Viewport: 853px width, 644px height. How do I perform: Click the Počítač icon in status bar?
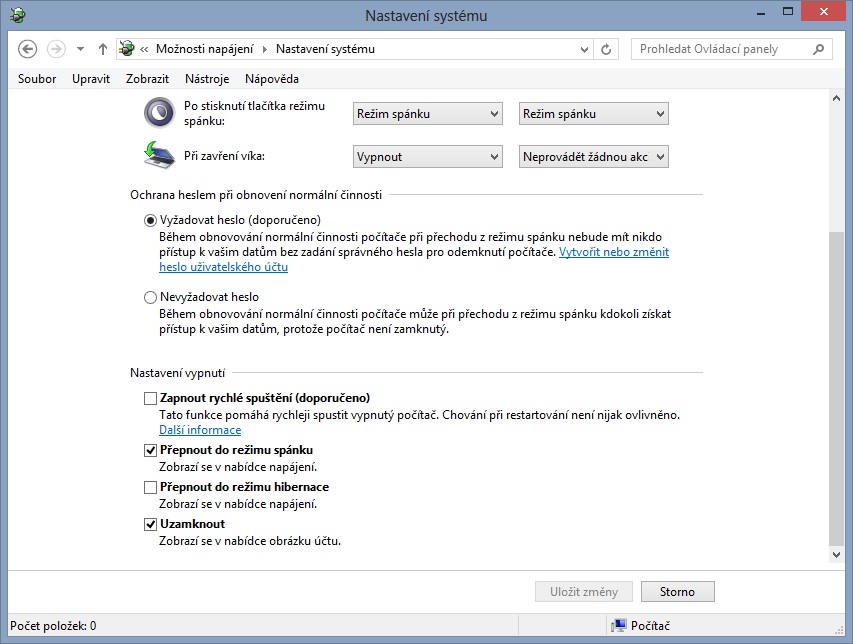point(619,626)
